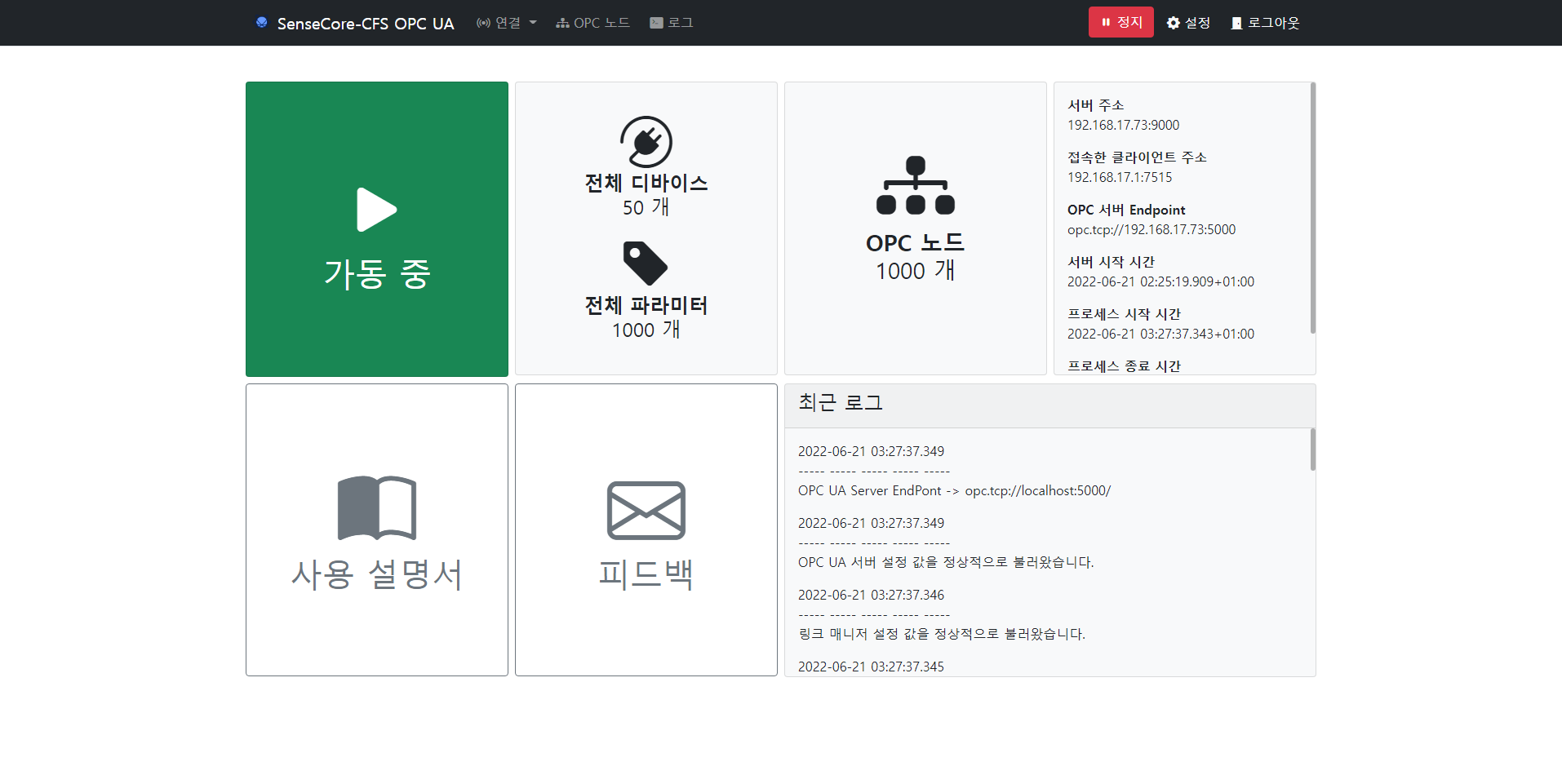The height and width of the screenshot is (784, 1562).
Task: Click the server info panel scrollbar
Action: (1312, 208)
